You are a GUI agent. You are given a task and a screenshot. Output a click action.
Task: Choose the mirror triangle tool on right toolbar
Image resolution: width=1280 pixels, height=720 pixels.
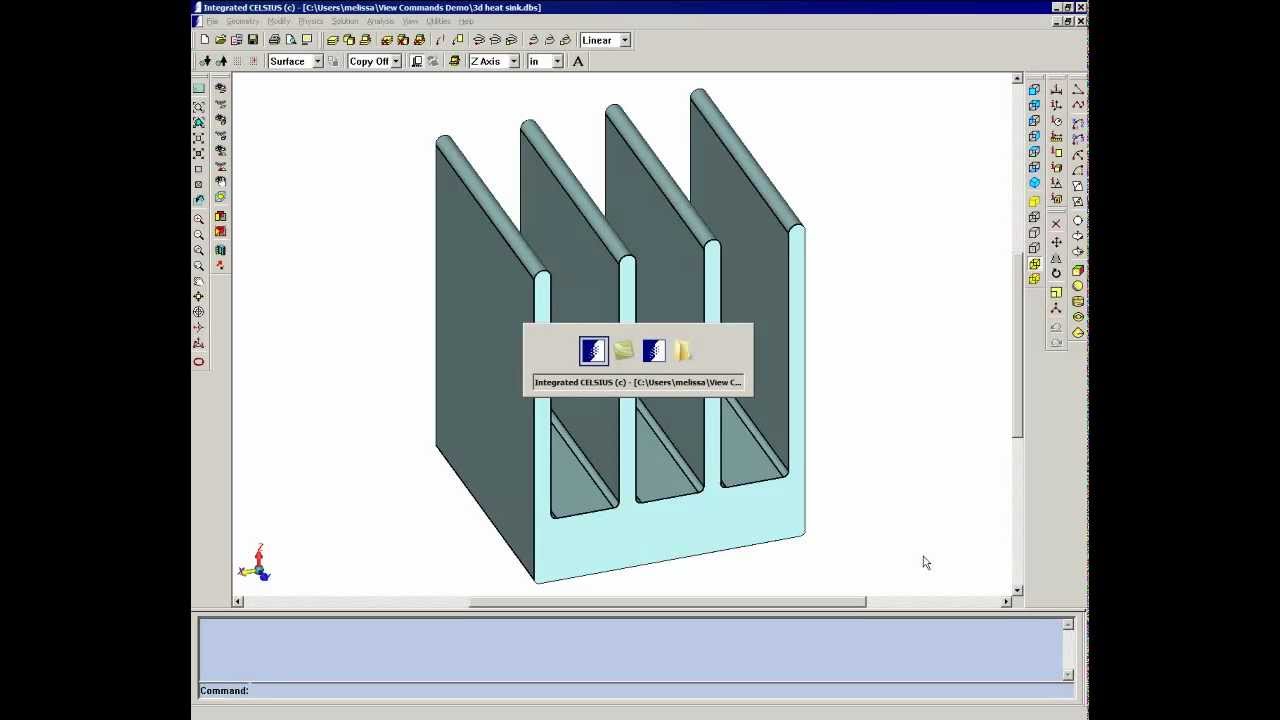tap(1056, 259)
